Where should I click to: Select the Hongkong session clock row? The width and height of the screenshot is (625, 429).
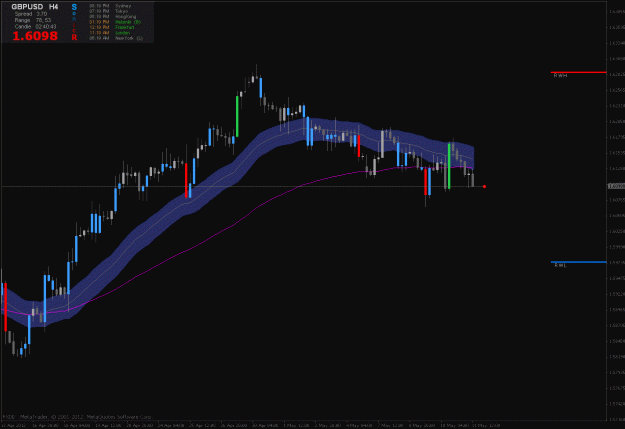[x=112, y=17]
